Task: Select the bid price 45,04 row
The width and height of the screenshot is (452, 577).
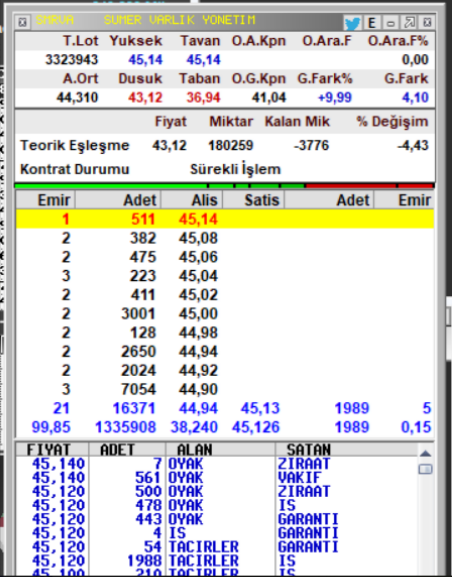Action: (225, 276)
